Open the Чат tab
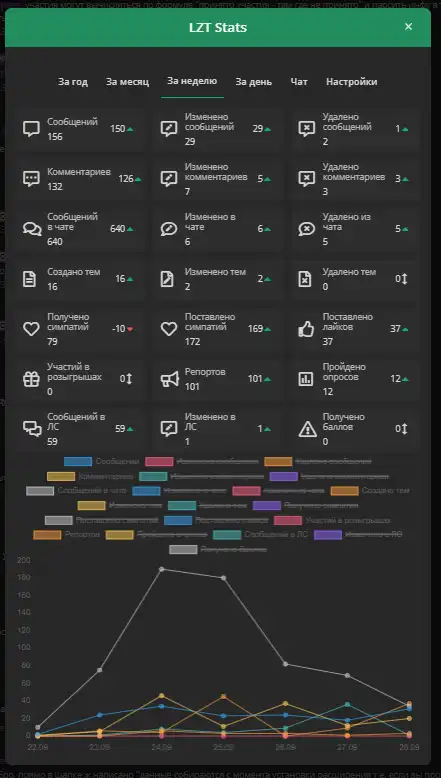The height and width of the screenshot is (778, 441). point(299,82)
